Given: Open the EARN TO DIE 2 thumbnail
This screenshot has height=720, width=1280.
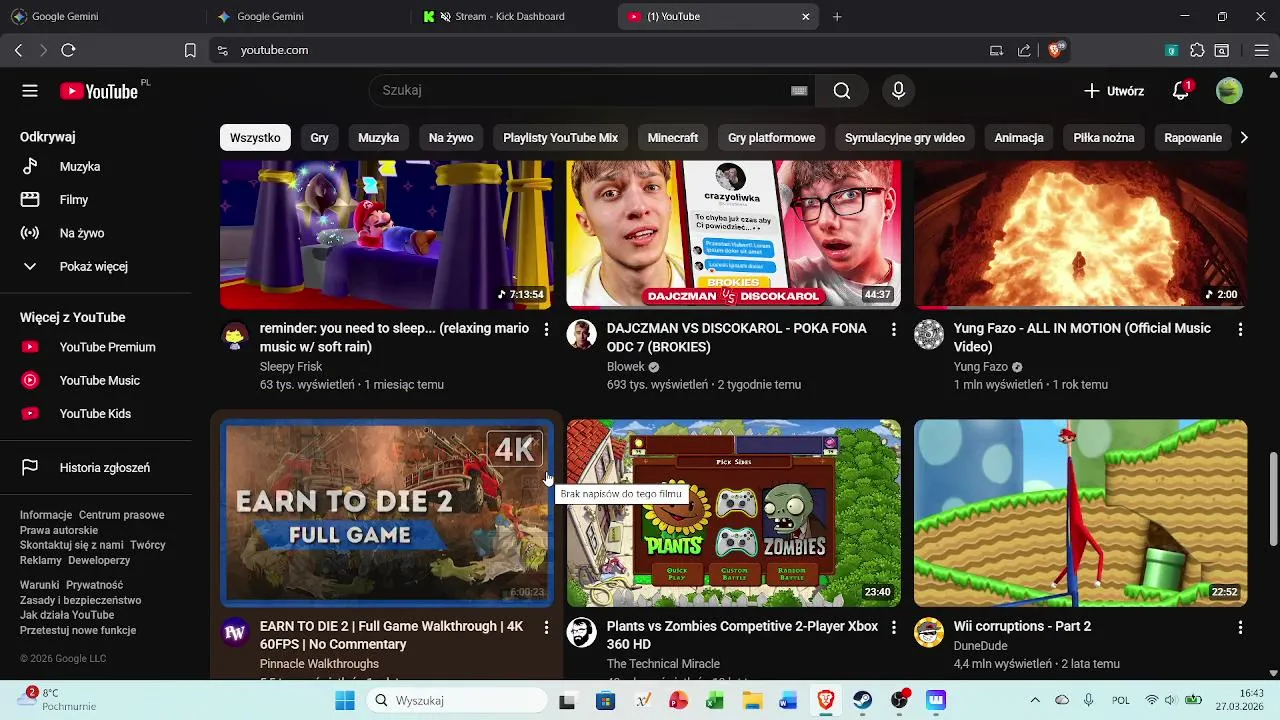Looking at the screenshot, I should (387, 513).
